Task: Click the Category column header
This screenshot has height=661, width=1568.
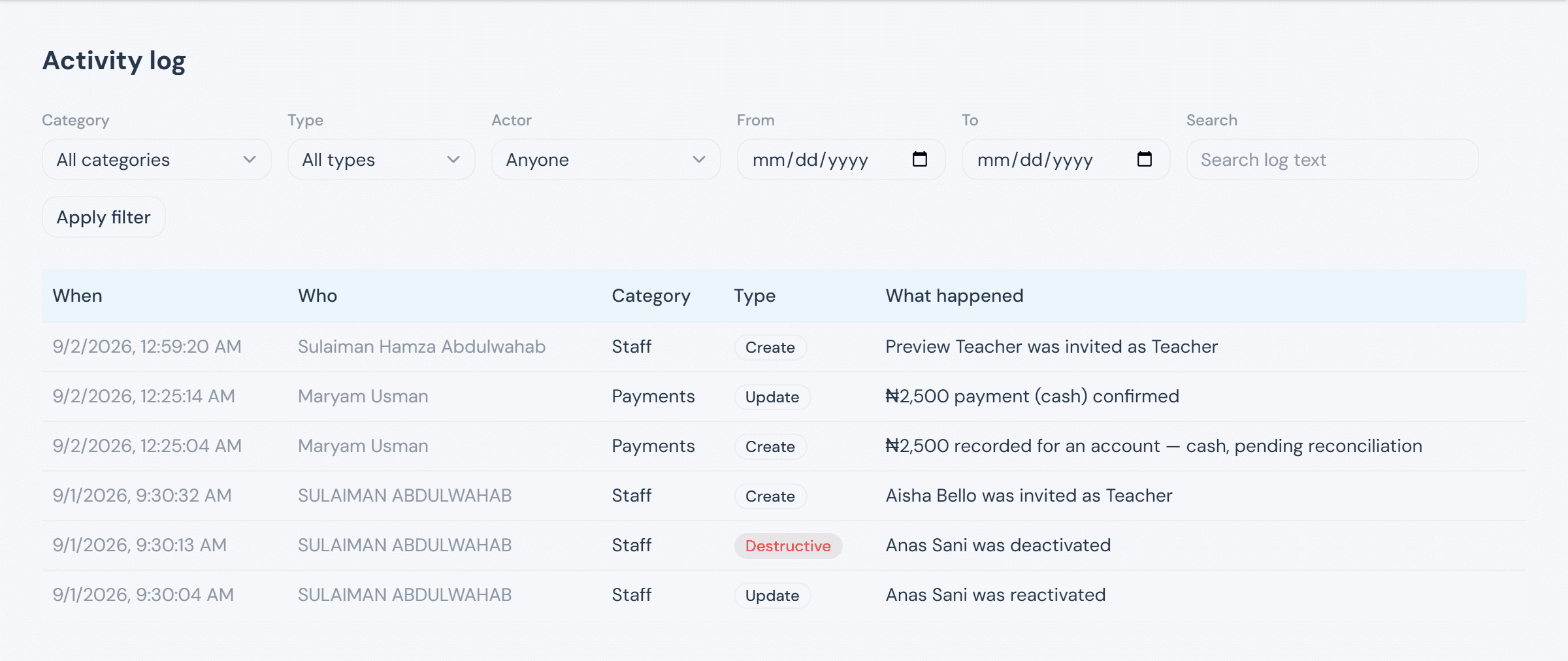Action: (x=651, y=296)
